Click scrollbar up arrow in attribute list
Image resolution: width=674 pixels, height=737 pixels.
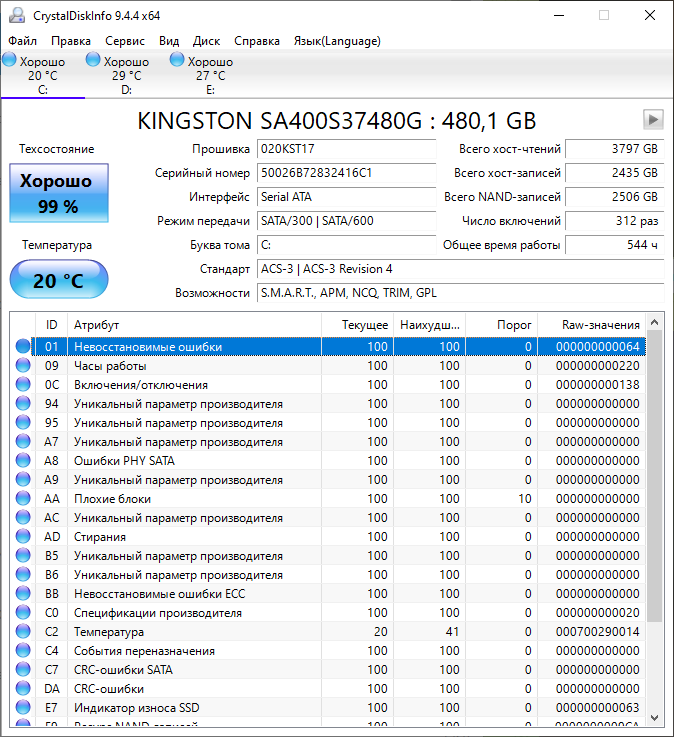click(x=654, y=322)
